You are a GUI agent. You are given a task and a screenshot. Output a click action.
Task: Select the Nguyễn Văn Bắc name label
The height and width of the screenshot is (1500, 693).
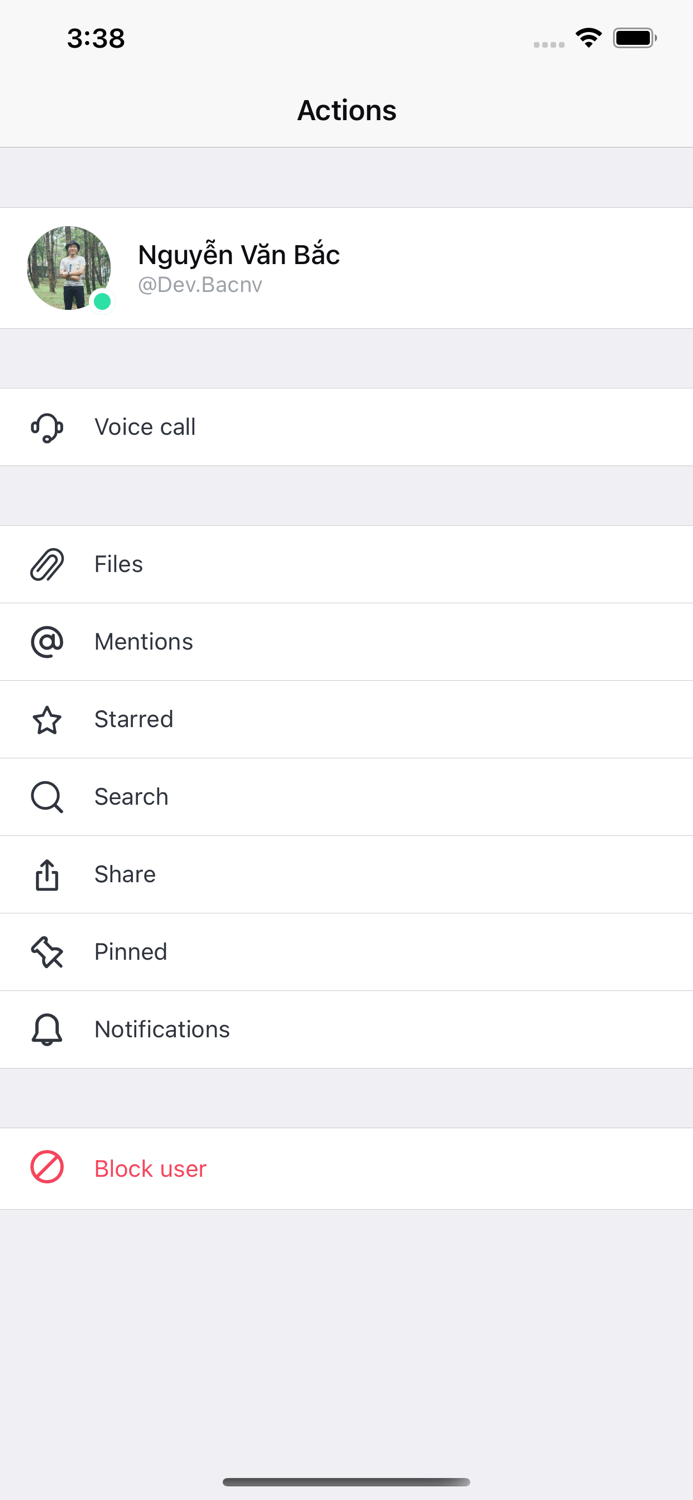239,254
